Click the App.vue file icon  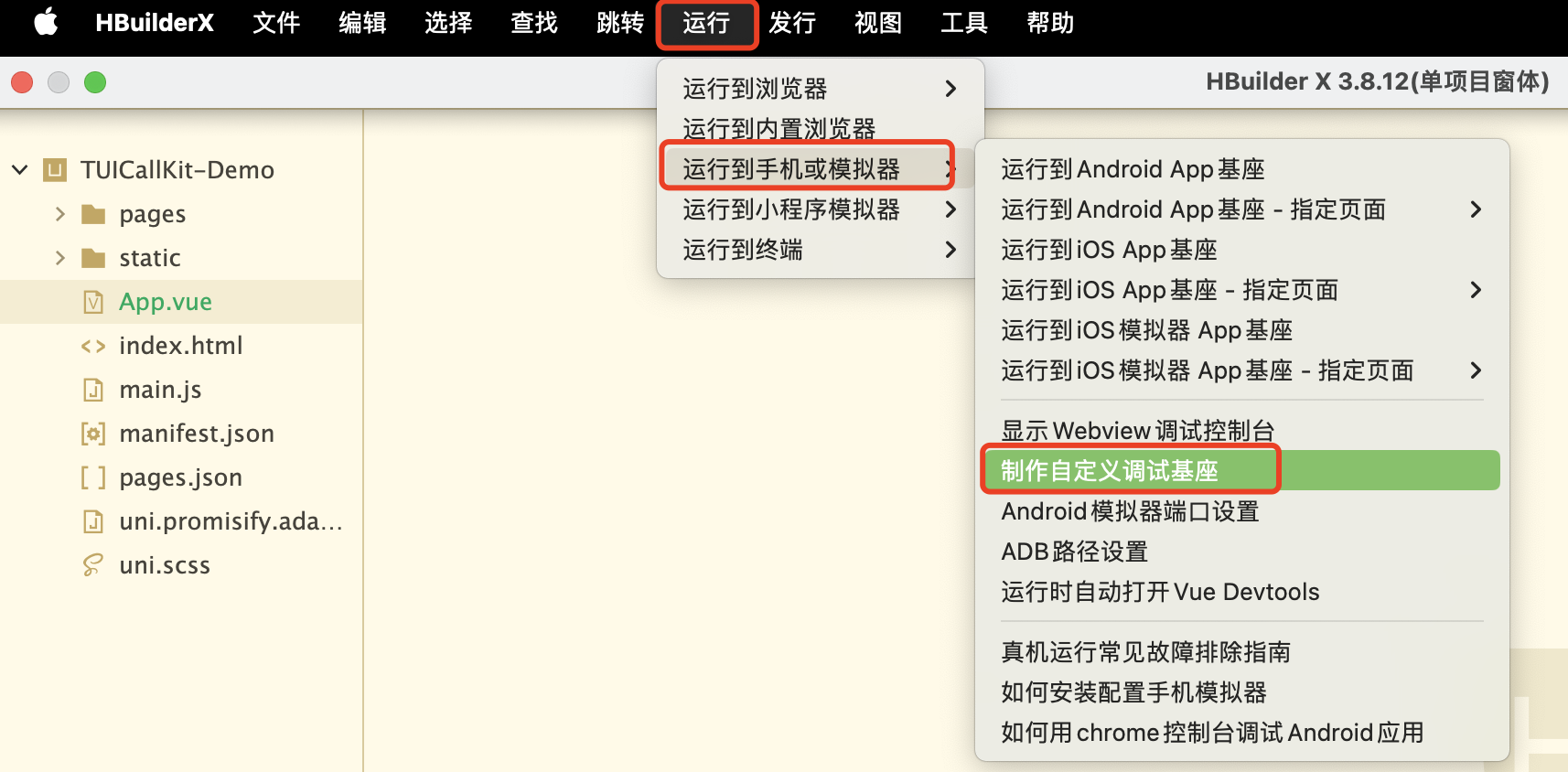coord(93,302)
